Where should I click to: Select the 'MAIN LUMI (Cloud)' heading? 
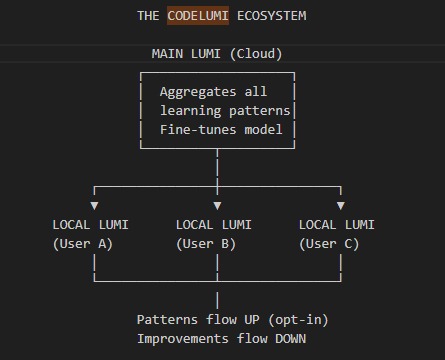tap(217, 54)
